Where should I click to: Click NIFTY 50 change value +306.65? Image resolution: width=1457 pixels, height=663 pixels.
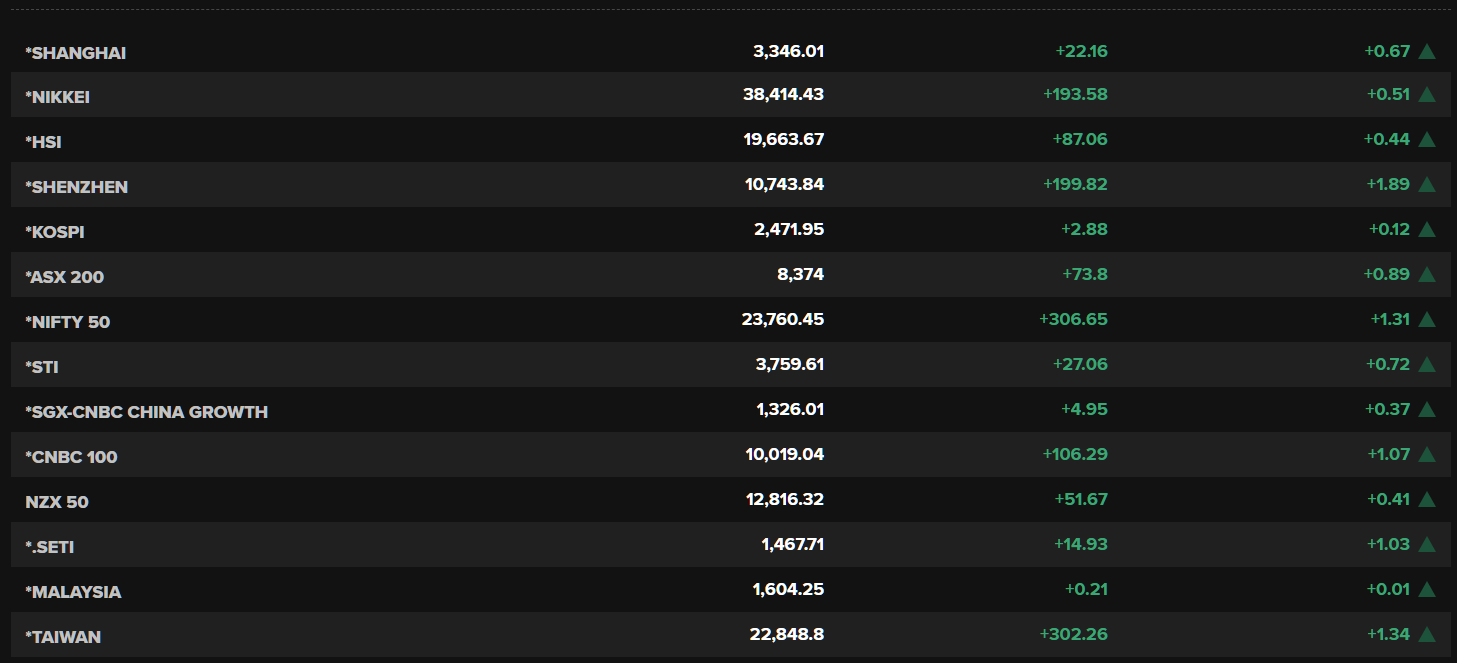[1075, 319]
